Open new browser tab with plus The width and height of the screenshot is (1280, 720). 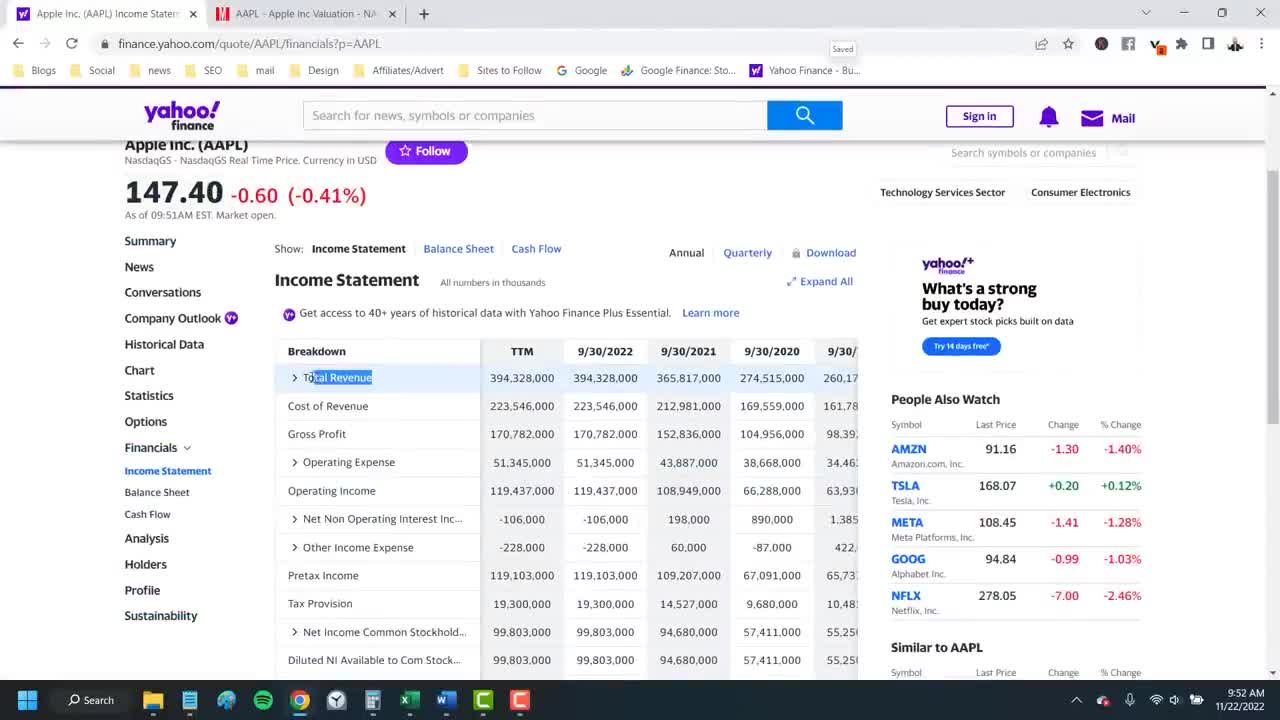pos(424,14)
